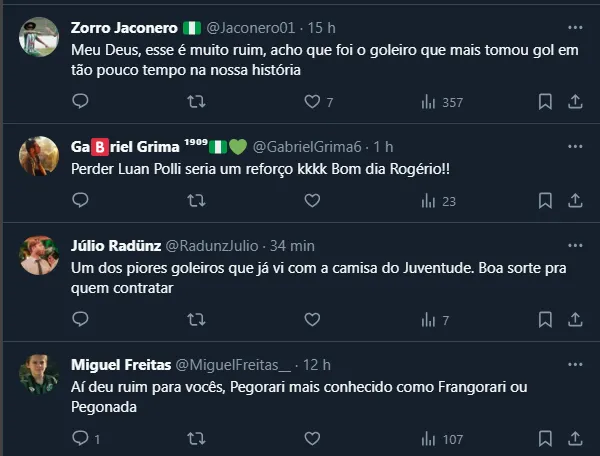The image size is (600, 456).
Task: Open Miguel Freitas's avatar picture
Action: pos(38,373)
